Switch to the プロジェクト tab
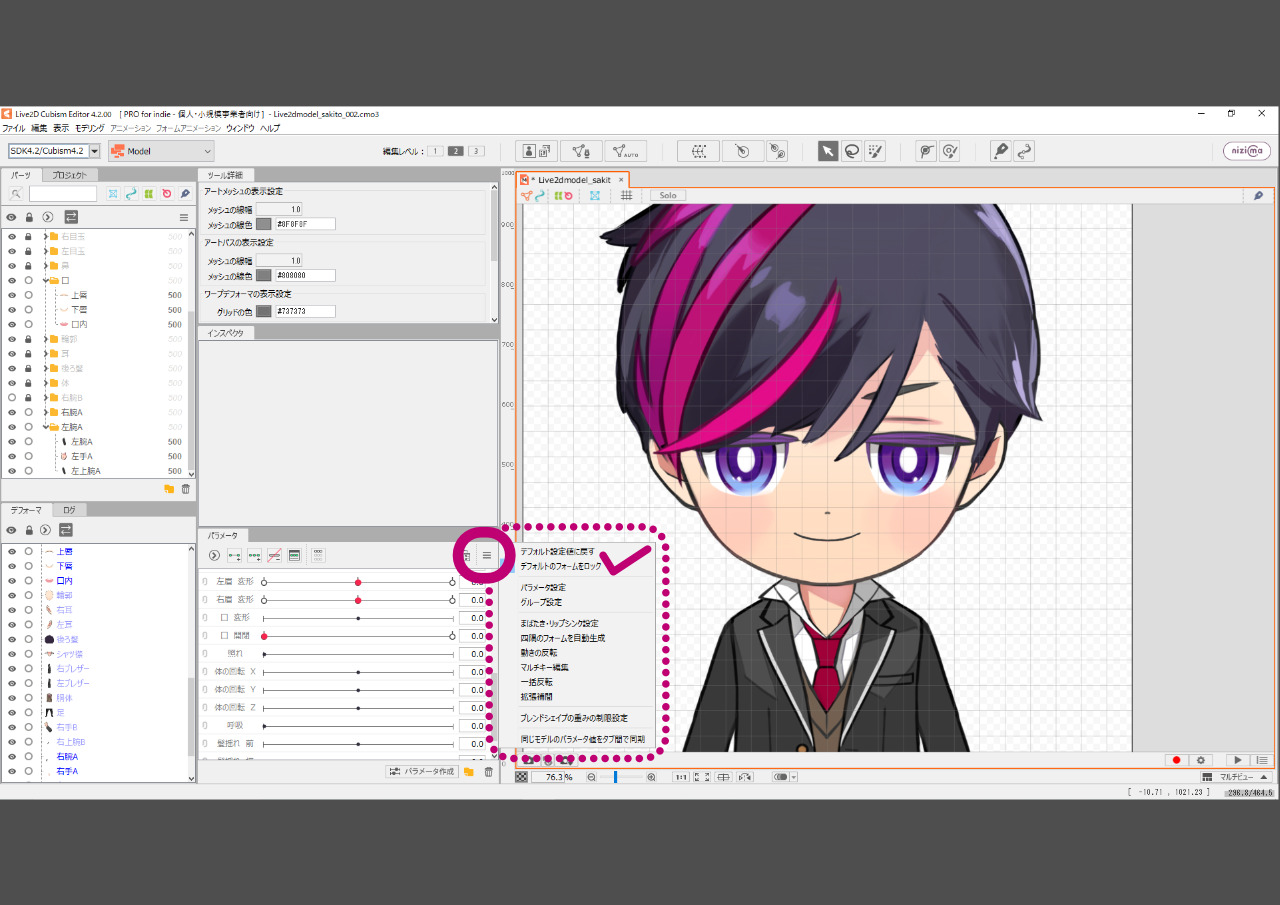Screen dimensions: 1280x905 click(x=69, y=175)
